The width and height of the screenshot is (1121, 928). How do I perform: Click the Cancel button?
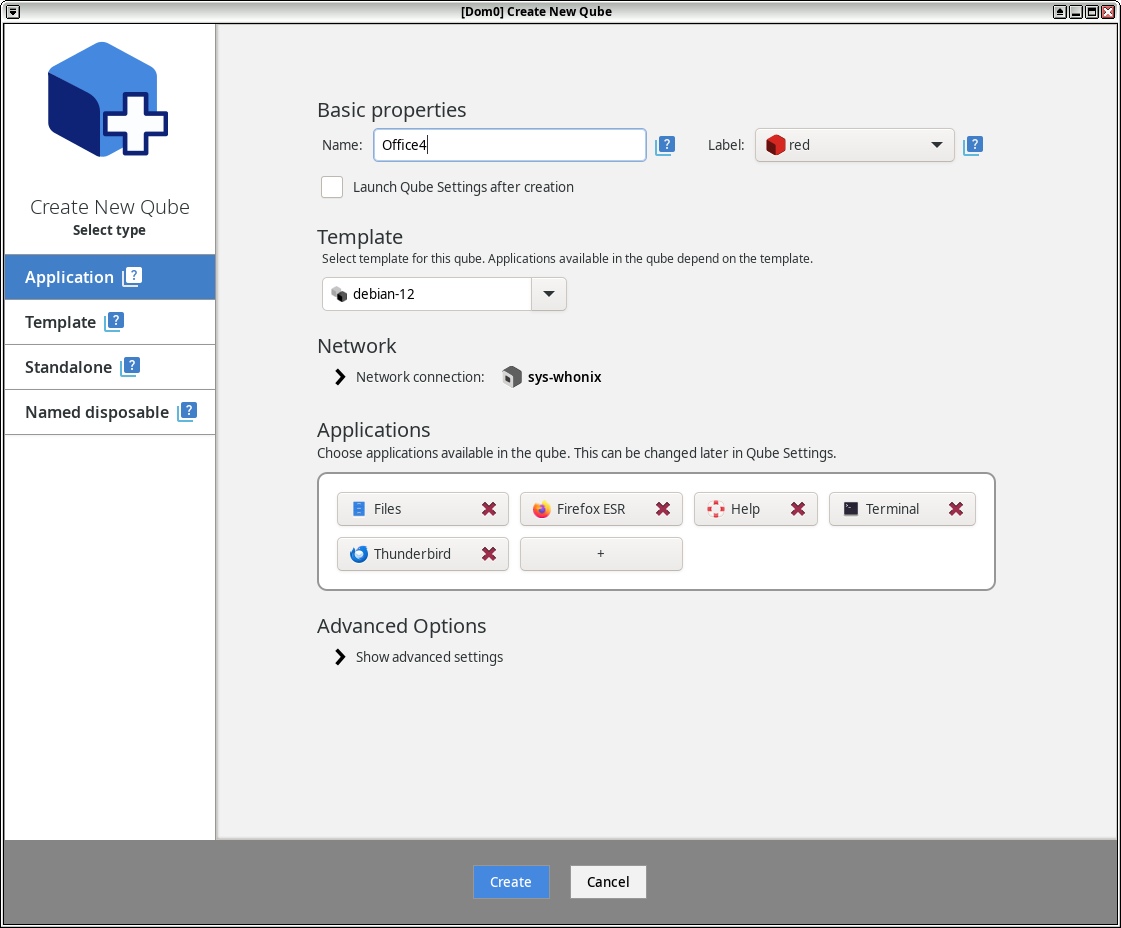[608, 882]
